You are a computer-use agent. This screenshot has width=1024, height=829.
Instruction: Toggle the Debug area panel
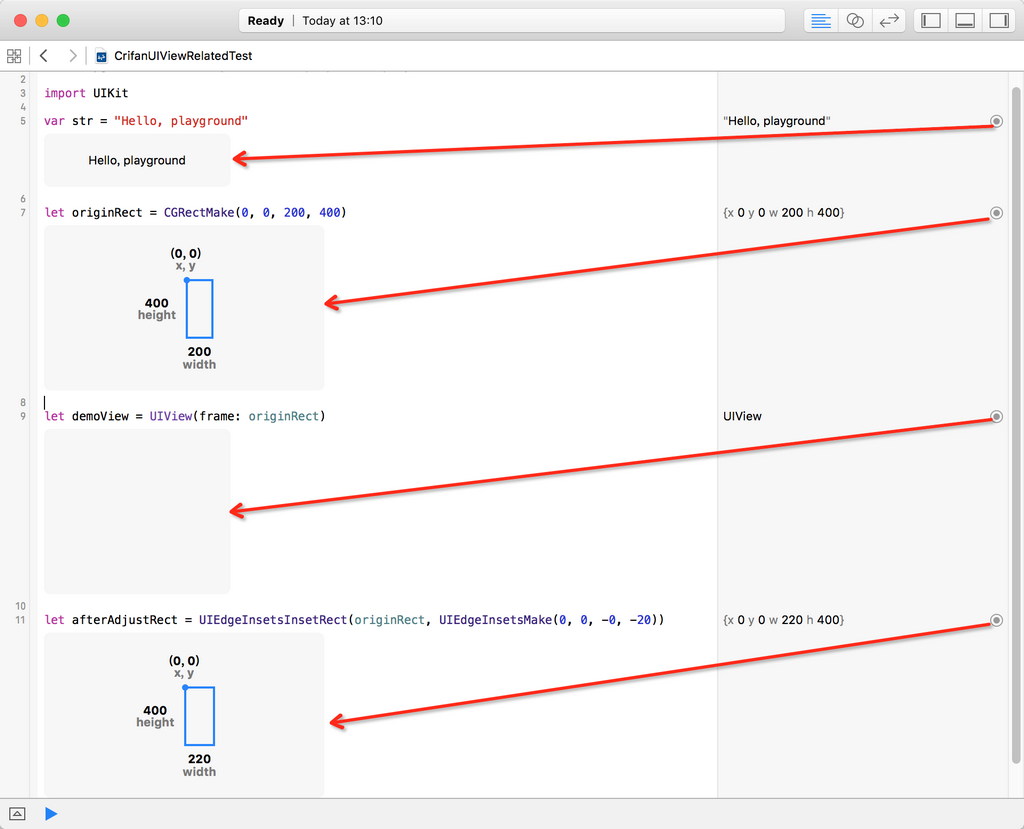coord(965,21)
